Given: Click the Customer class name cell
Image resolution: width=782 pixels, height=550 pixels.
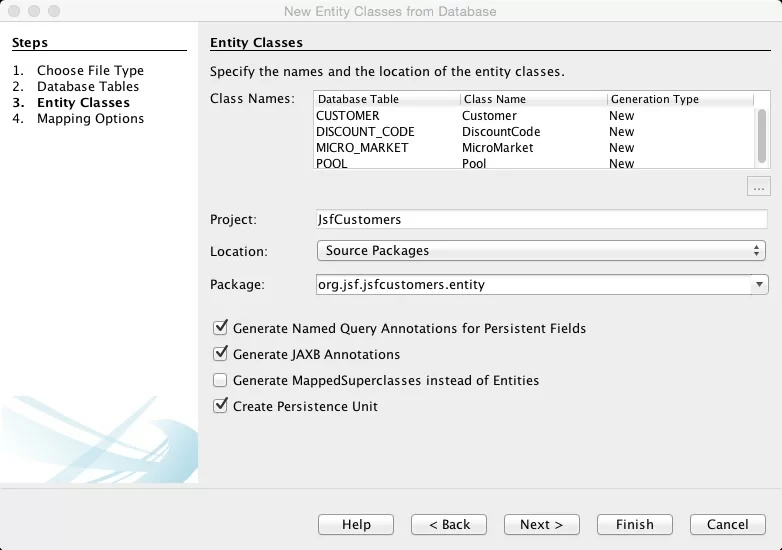Looking at the screenshot, I should pos(489,116).
